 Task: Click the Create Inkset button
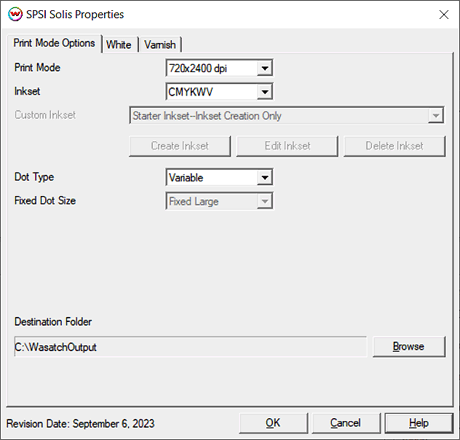pyautogui.click(x=180, y=146)
